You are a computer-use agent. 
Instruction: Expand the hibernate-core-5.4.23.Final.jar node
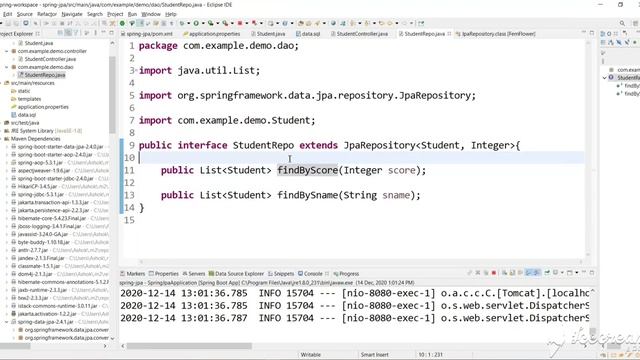pyautogui.click(x=7, y=218)
